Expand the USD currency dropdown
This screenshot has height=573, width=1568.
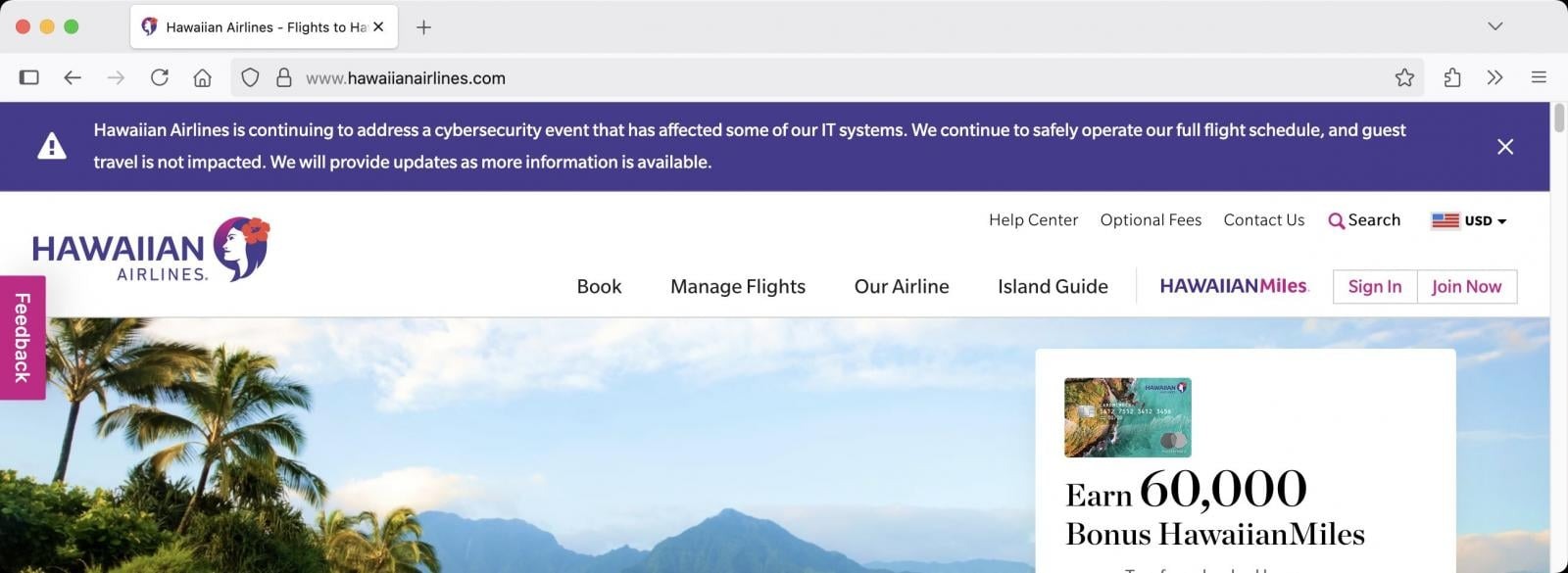(x=1469, y=221)
